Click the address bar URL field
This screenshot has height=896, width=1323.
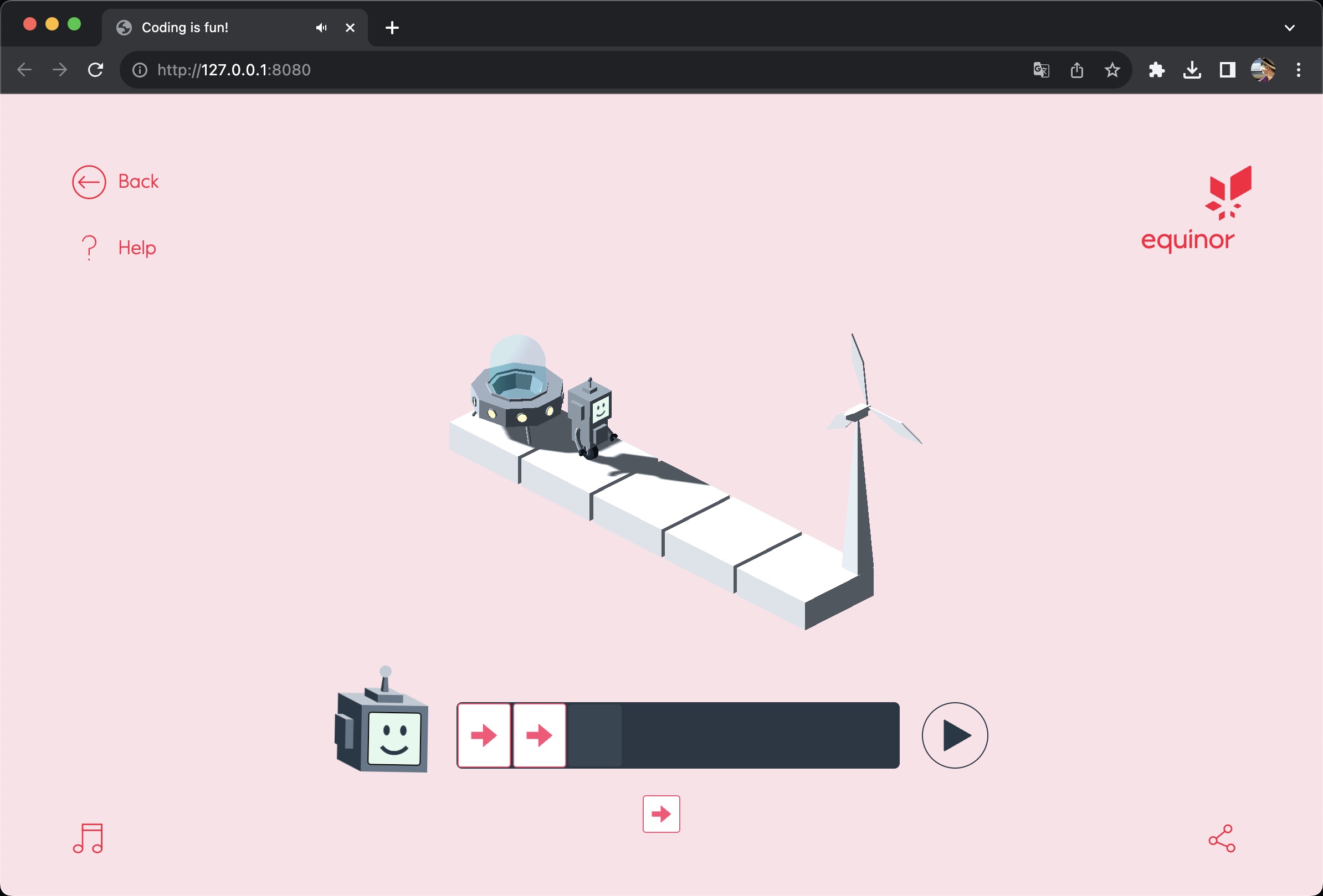512,70
